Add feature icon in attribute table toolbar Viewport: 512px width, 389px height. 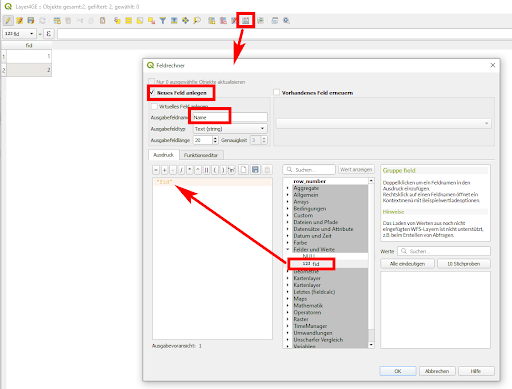57,21
